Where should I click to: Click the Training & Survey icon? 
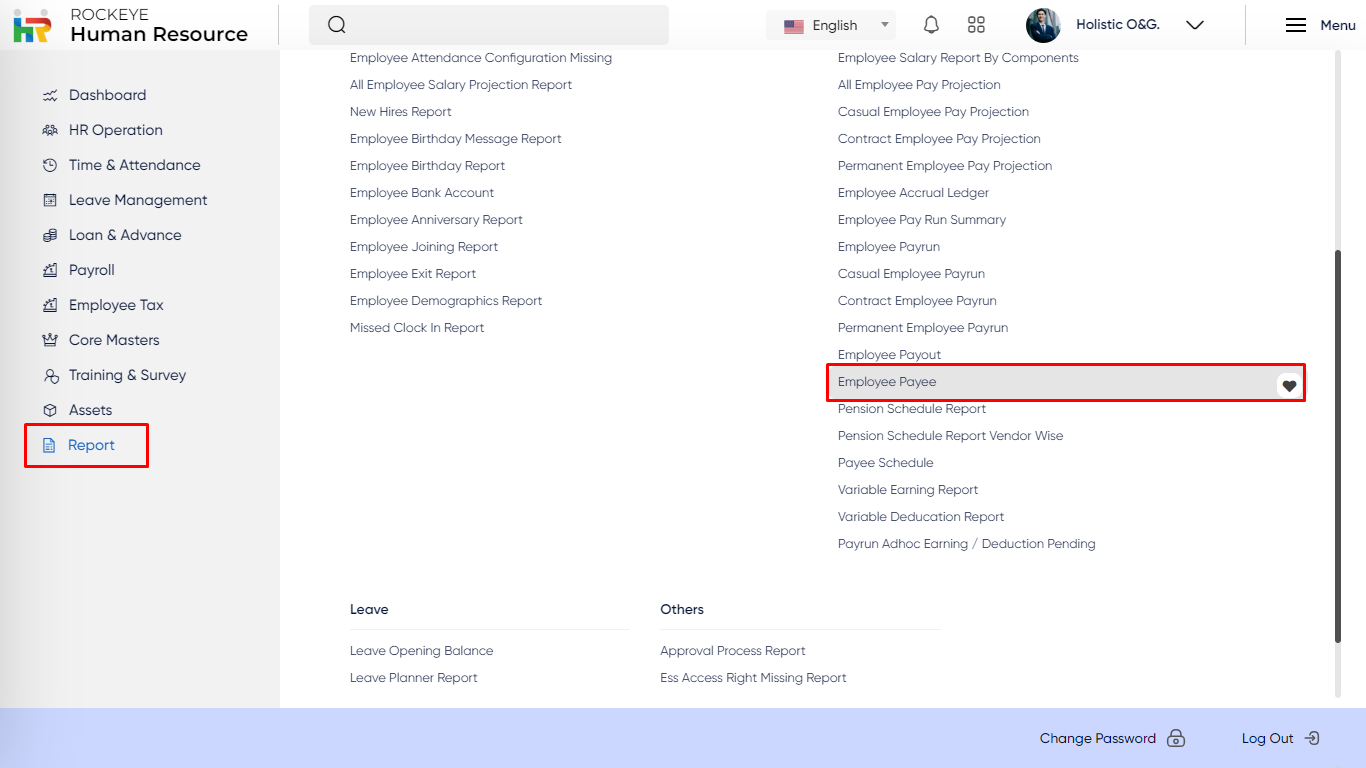(50, 376)
